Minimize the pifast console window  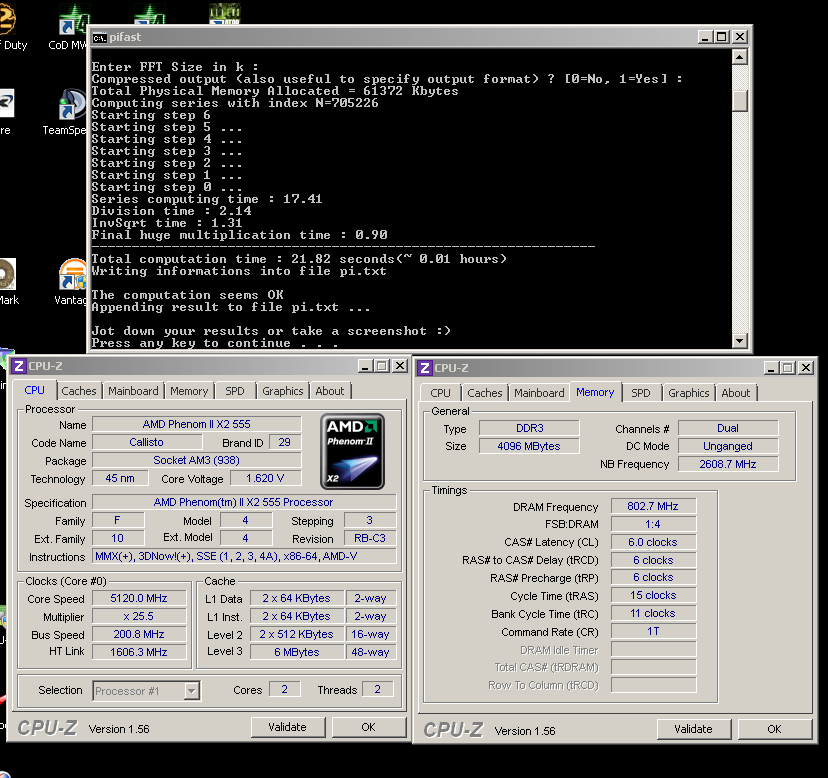pyautogui.click(x=705, y=37)
